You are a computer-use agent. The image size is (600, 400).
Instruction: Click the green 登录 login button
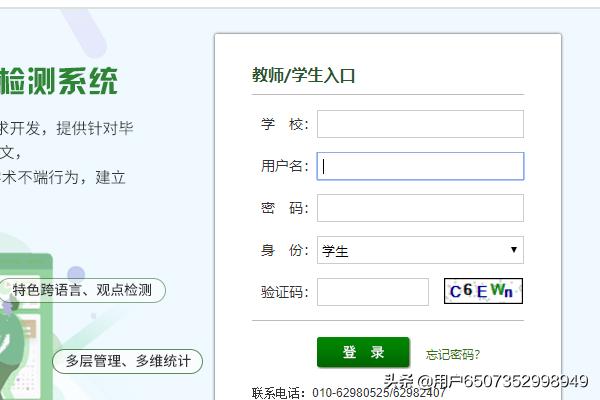click(363, 352)
